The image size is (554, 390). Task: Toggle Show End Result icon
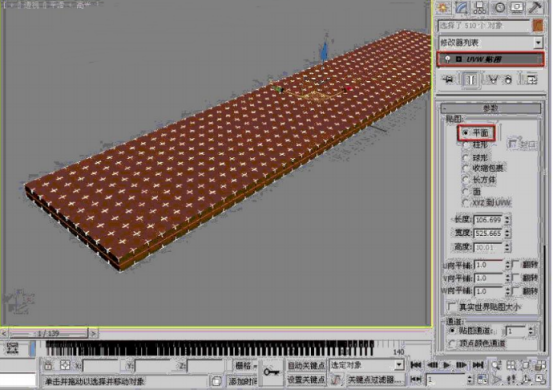coord(471,80)
